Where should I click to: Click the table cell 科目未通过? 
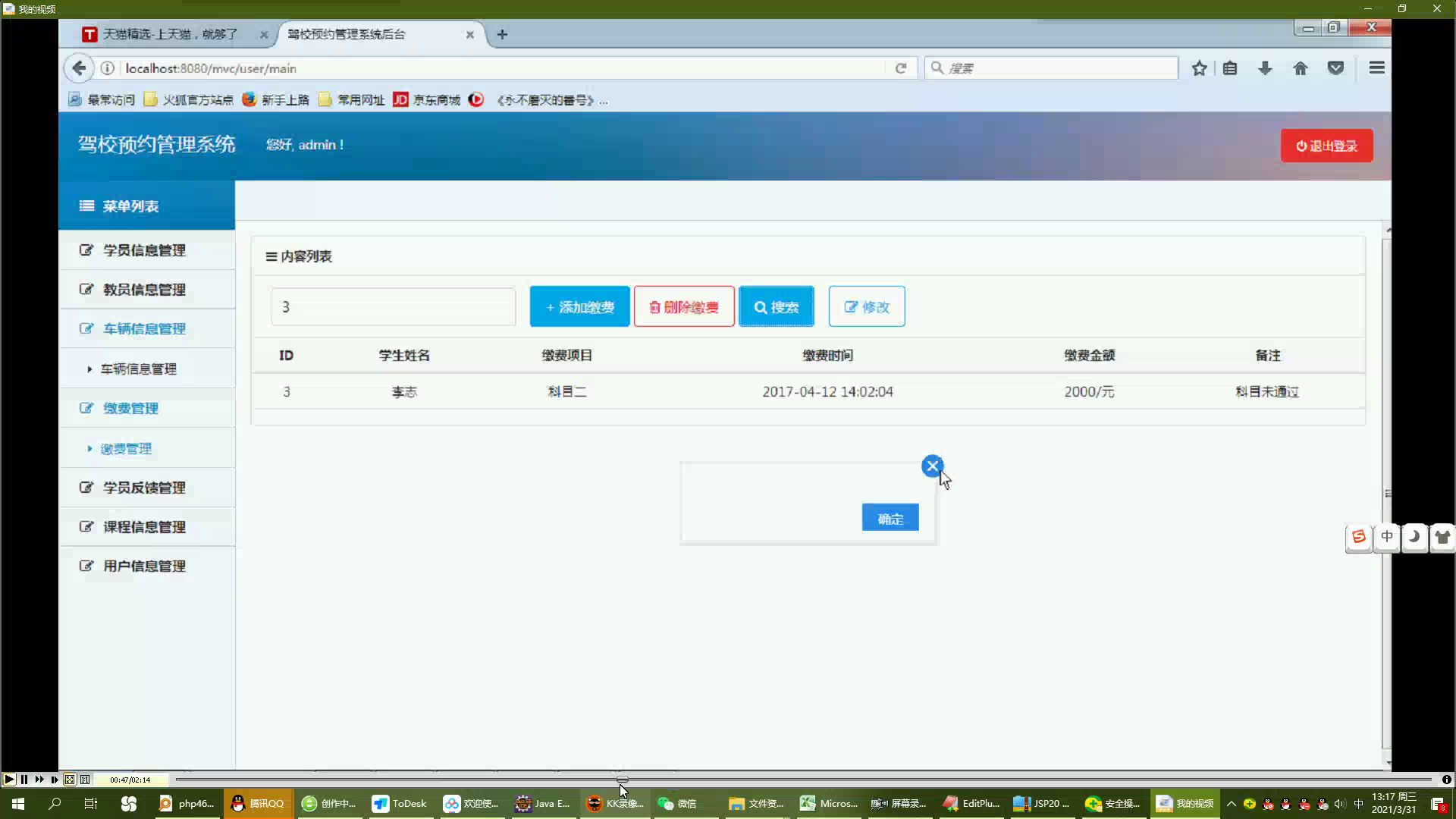[x=1267, y=392]
